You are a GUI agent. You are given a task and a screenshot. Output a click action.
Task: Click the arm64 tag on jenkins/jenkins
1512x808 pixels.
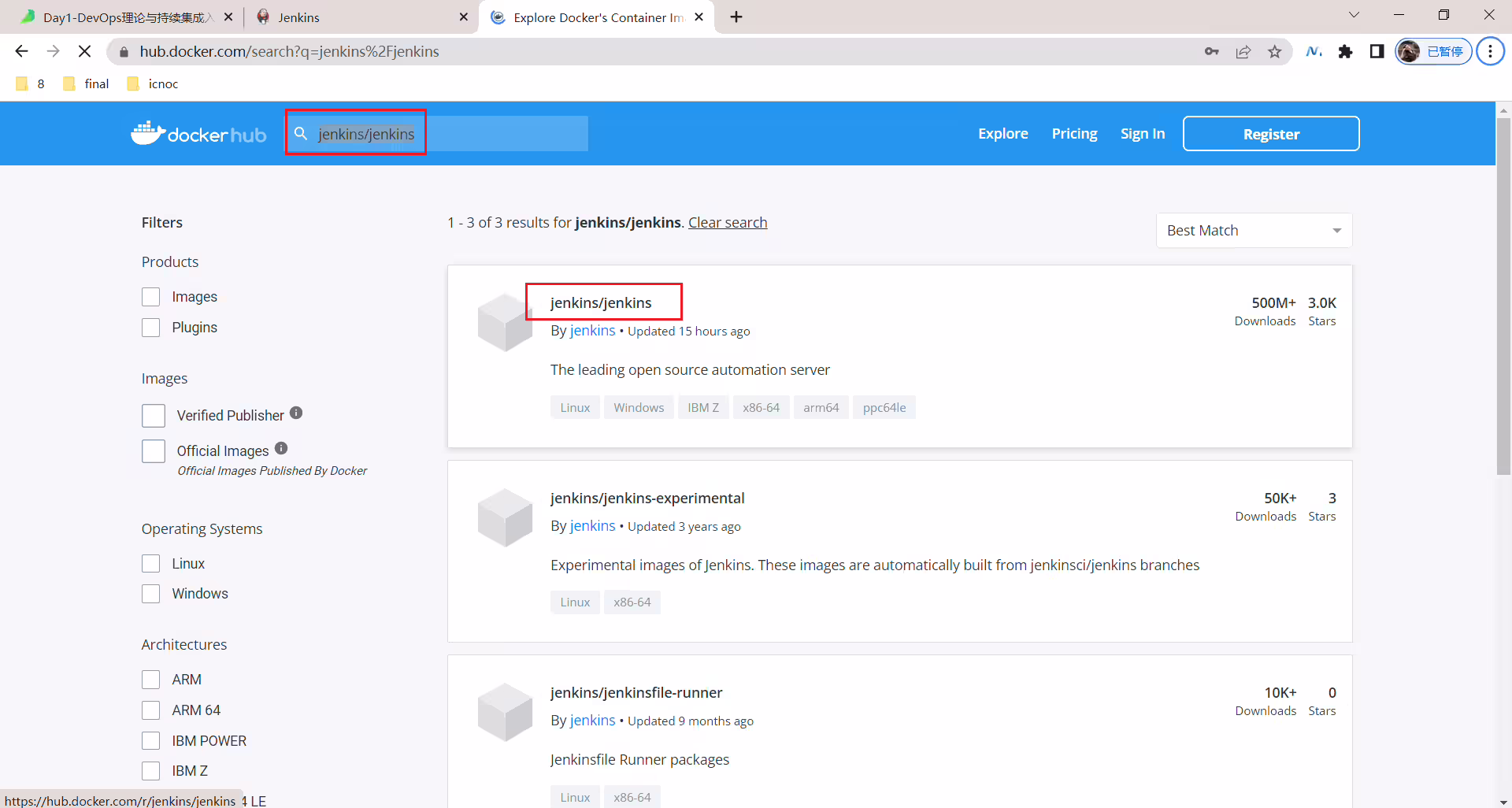(821, 408)
